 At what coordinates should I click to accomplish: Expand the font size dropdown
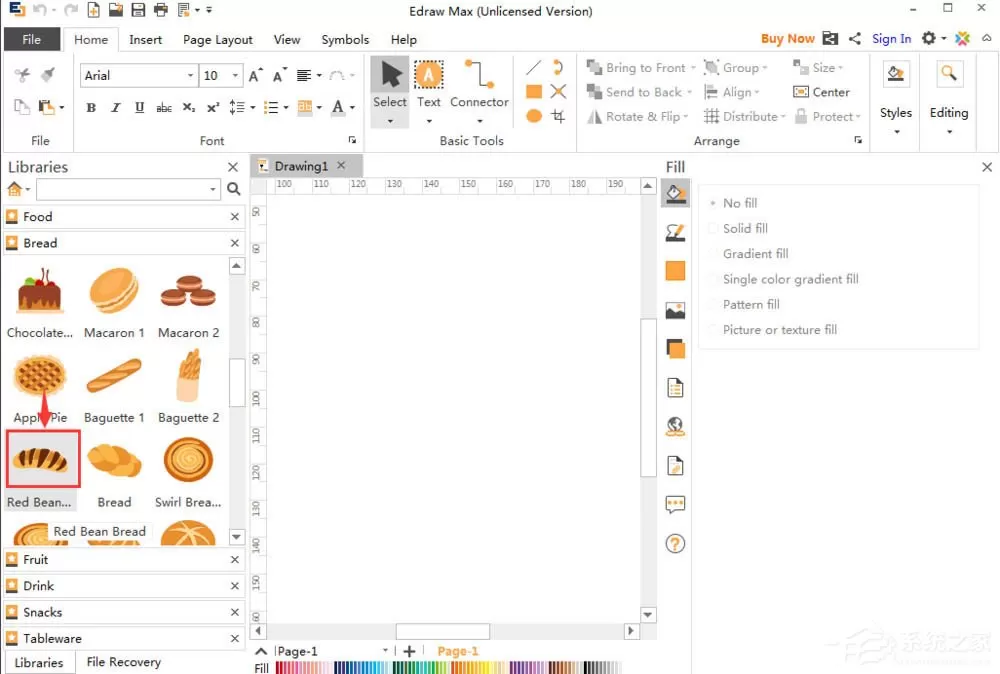pyautogui.click(x=221, y=75)
